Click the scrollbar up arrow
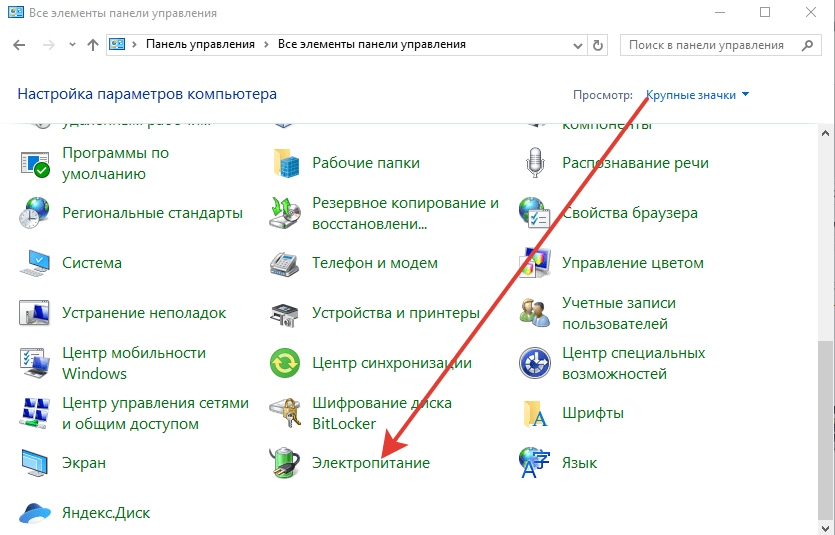 click(826, 133)
